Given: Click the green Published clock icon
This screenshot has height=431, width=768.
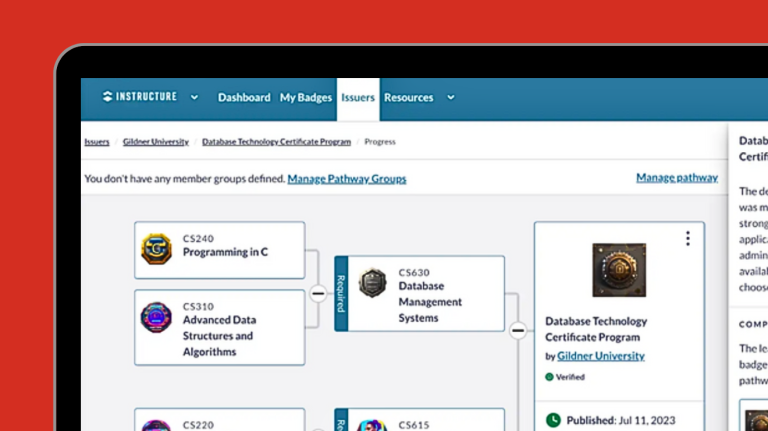Looking at the screenshot, I should pos(553,420).
